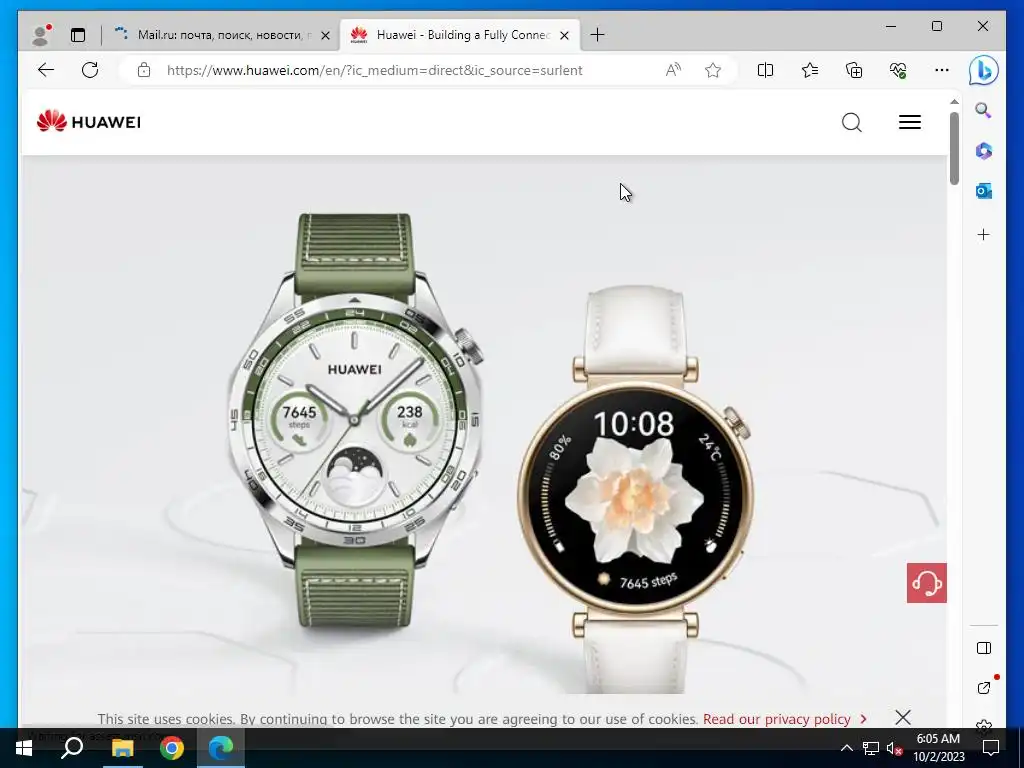Open Bing Copilot sidebar button
Viewport: 1024px width, 768px height.
click(983, 70)
